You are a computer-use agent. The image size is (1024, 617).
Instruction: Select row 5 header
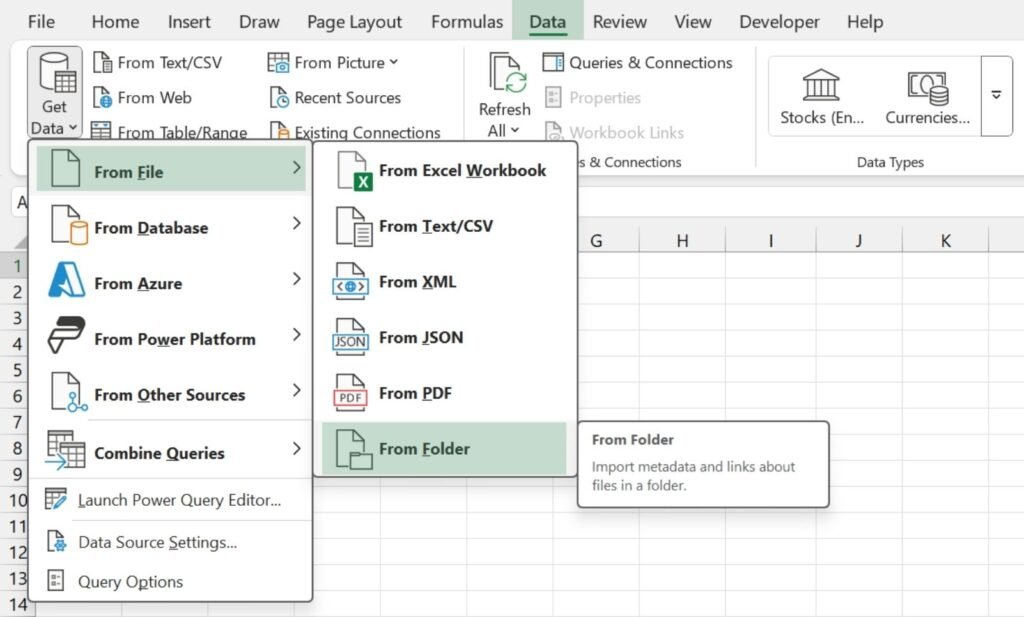(x=14, y=370)
